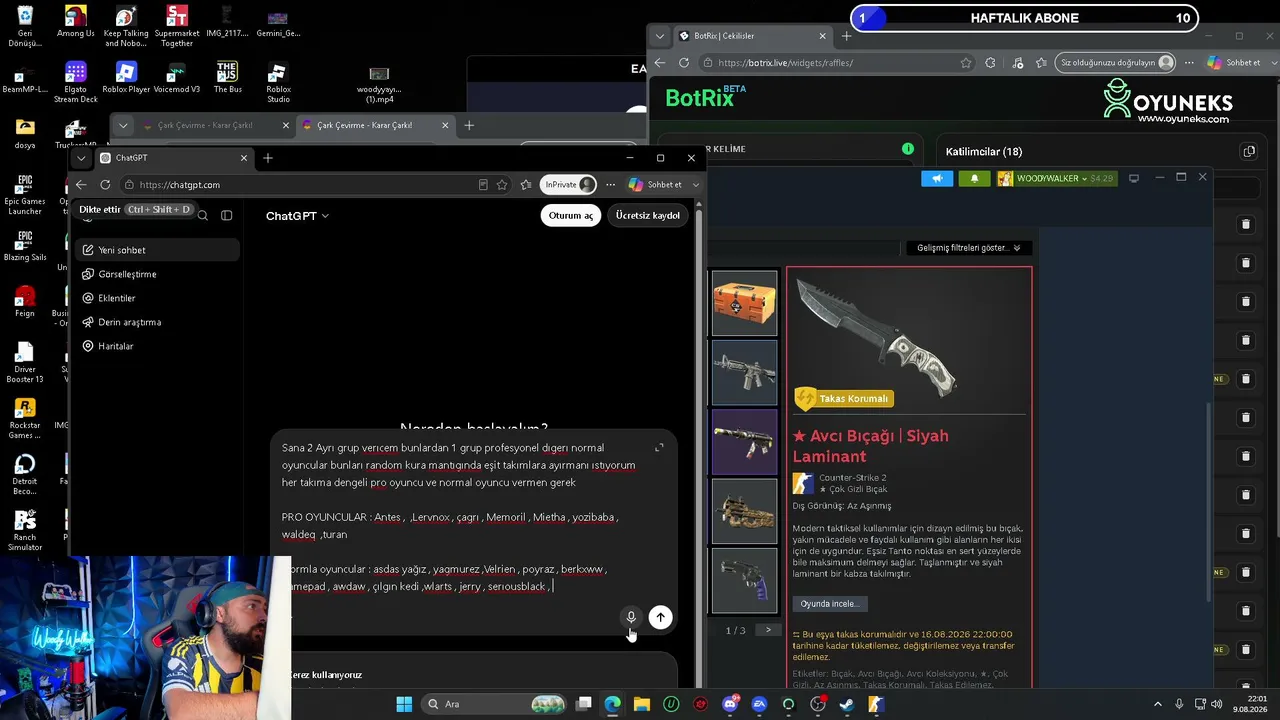Open Epic Games Launcher desktop icon
This screenshot has width=1280, height=720.
click(x=25, y=195)
